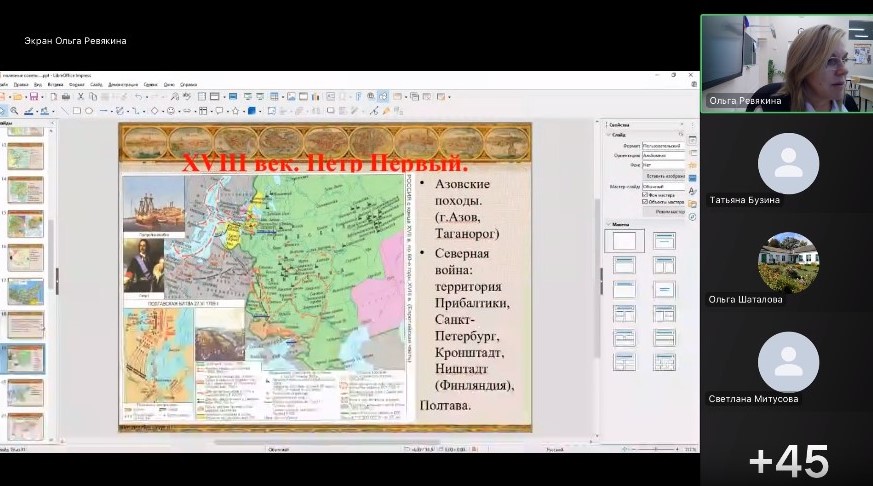Open the 'Правка' menu

click(x=21, y=85)
